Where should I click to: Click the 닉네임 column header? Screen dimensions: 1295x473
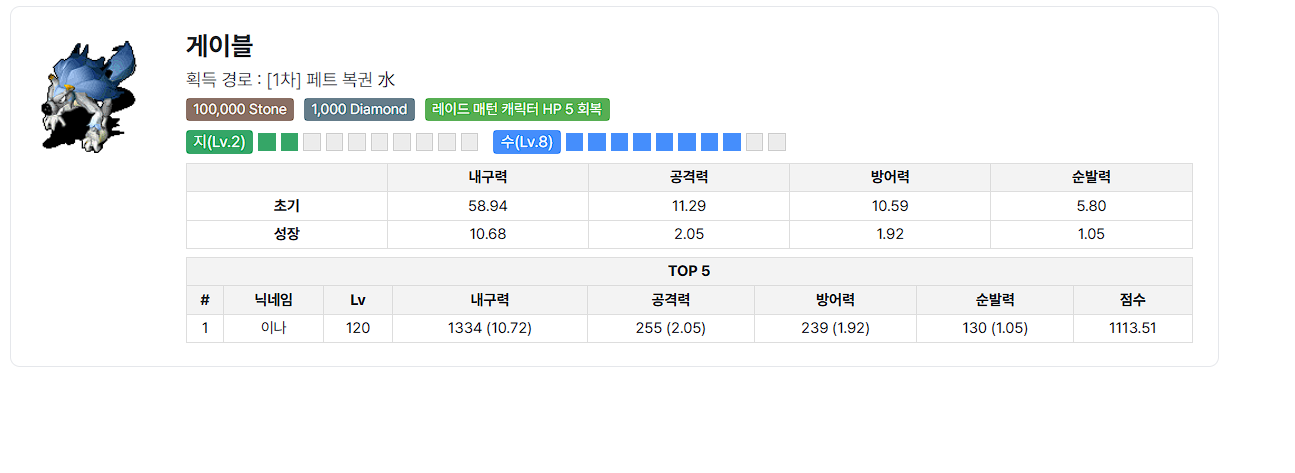click(273, 299)
